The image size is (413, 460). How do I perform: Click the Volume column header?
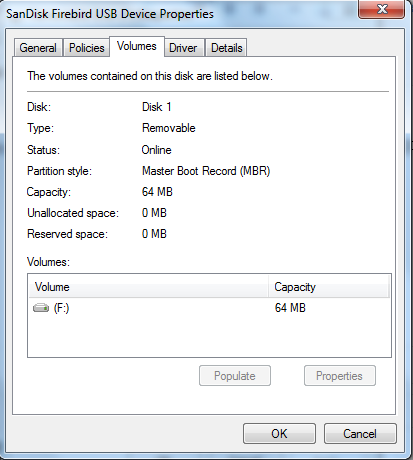click(x=149, y=287)
